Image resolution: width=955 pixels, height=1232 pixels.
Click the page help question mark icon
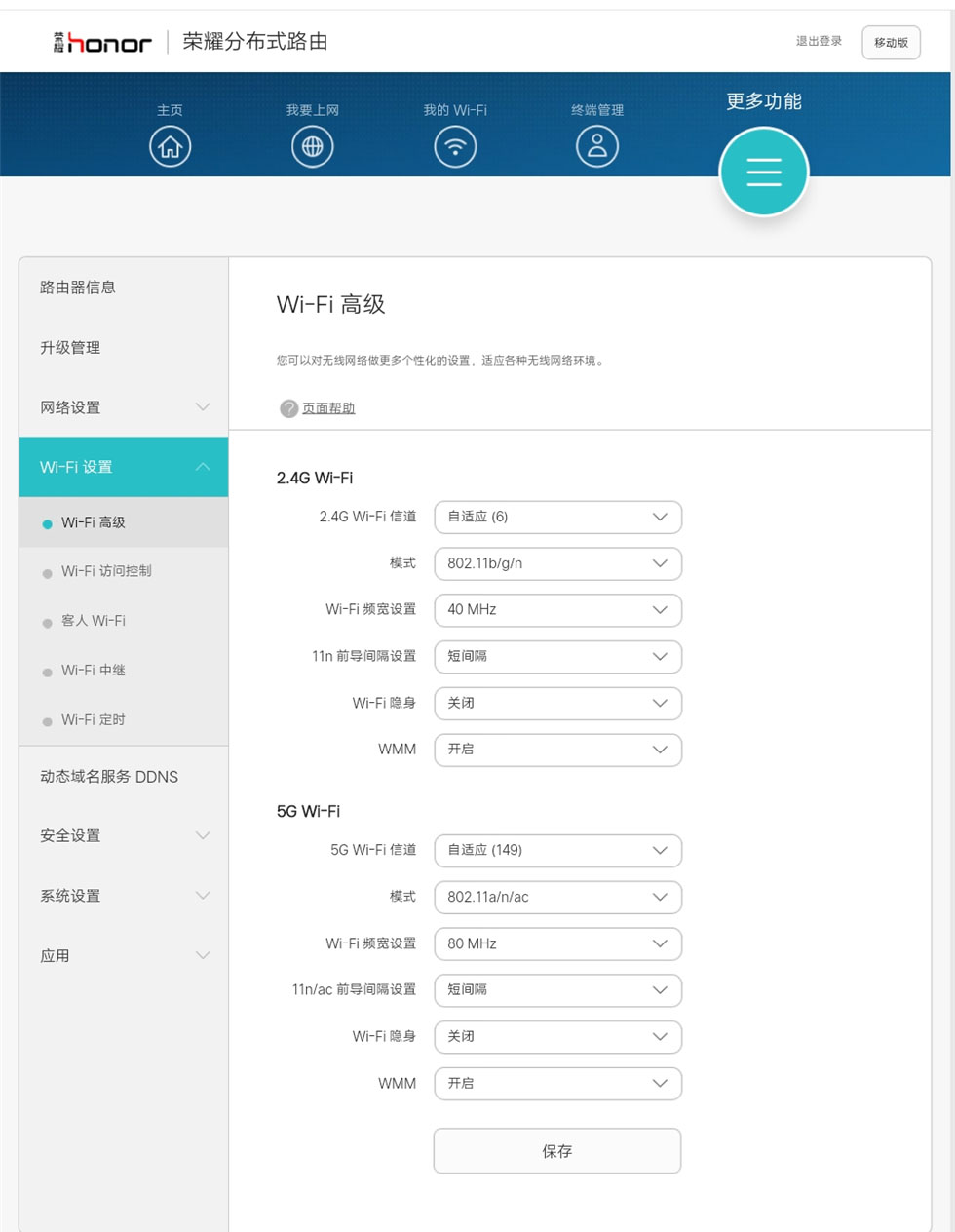pos(288,408)
